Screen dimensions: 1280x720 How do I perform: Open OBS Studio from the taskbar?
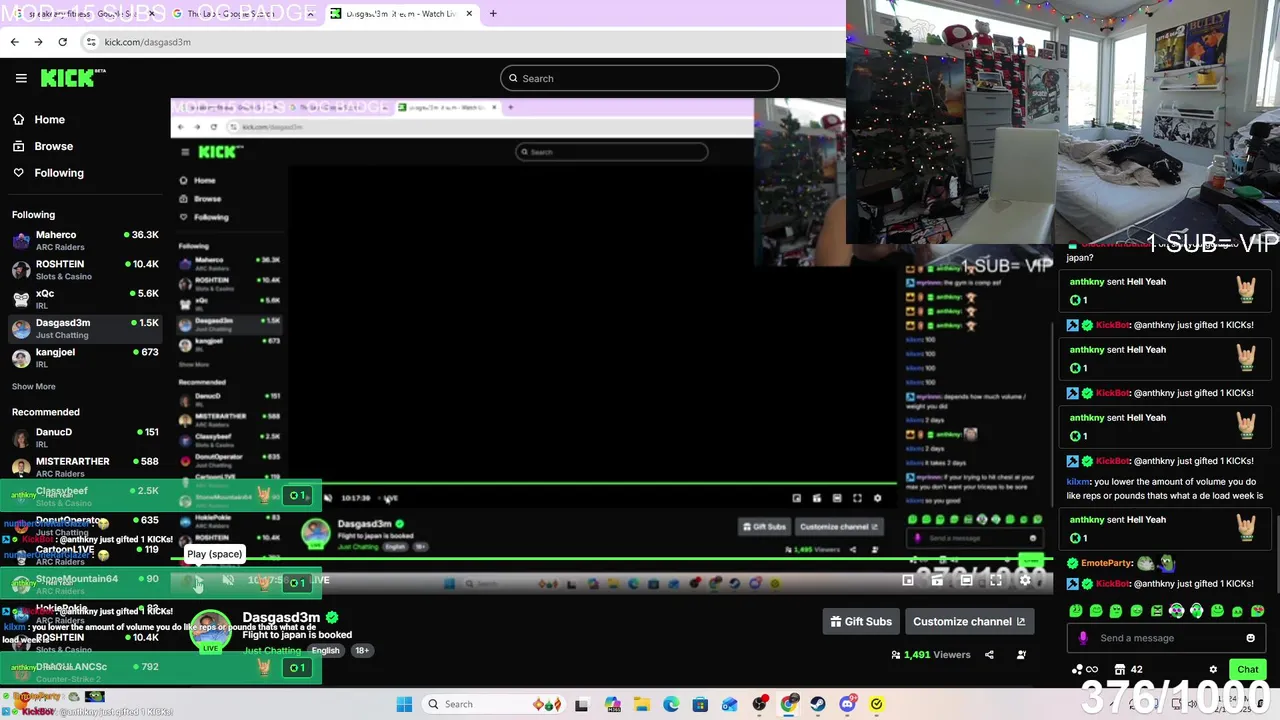[759, 704]
